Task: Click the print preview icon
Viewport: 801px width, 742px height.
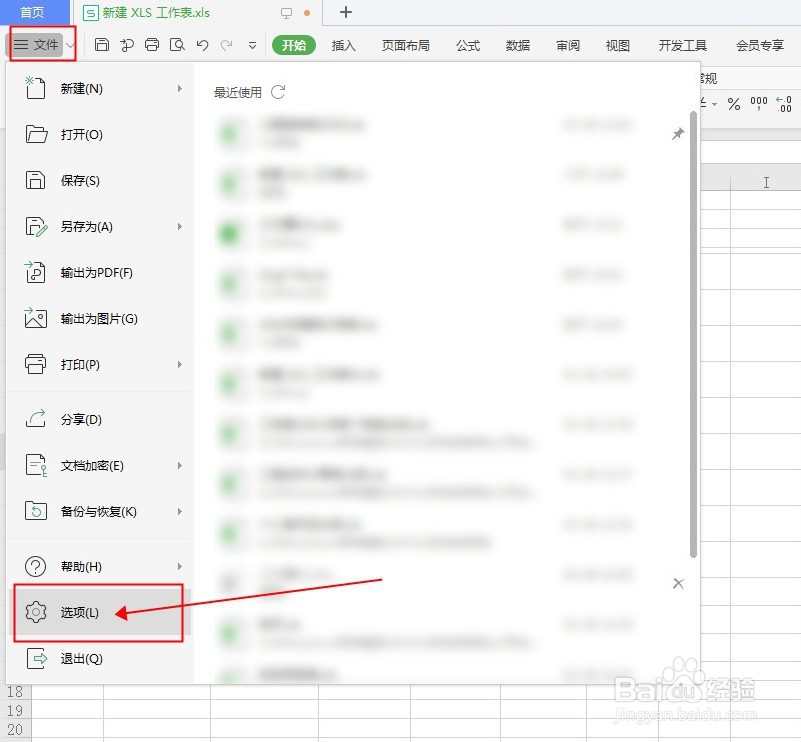Action: (177, 45)
